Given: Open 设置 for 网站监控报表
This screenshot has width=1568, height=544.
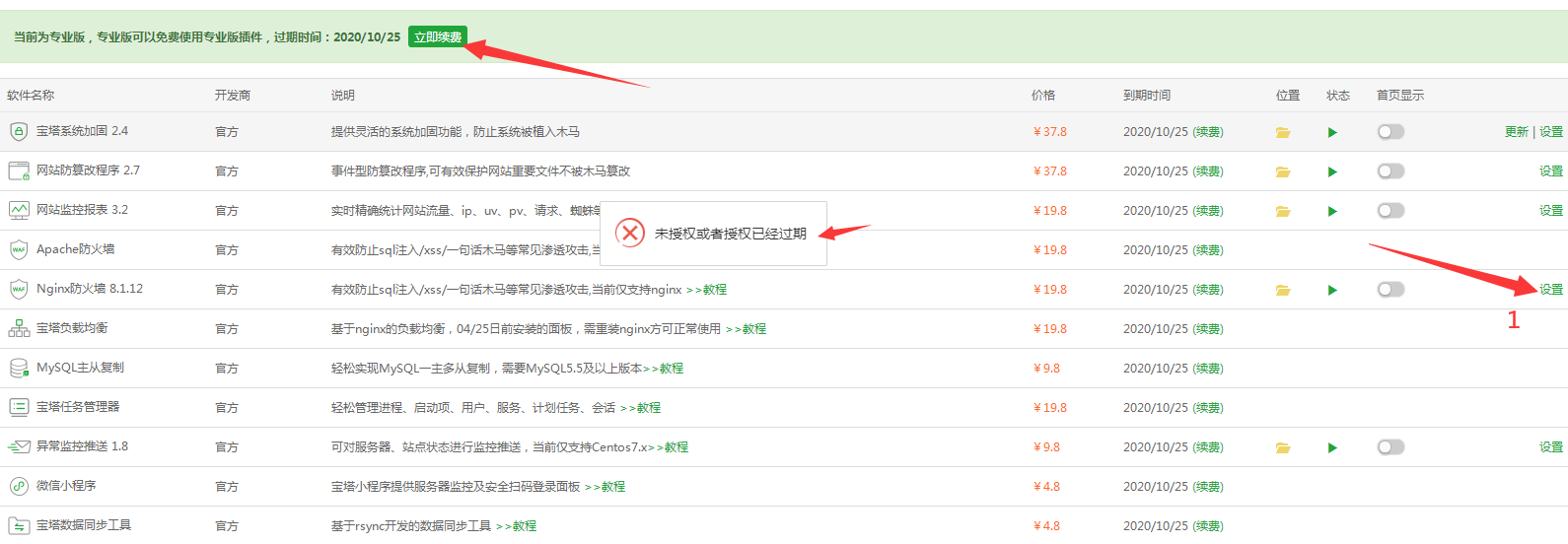Looking at the screenshot, I should tap(1551, 211).
